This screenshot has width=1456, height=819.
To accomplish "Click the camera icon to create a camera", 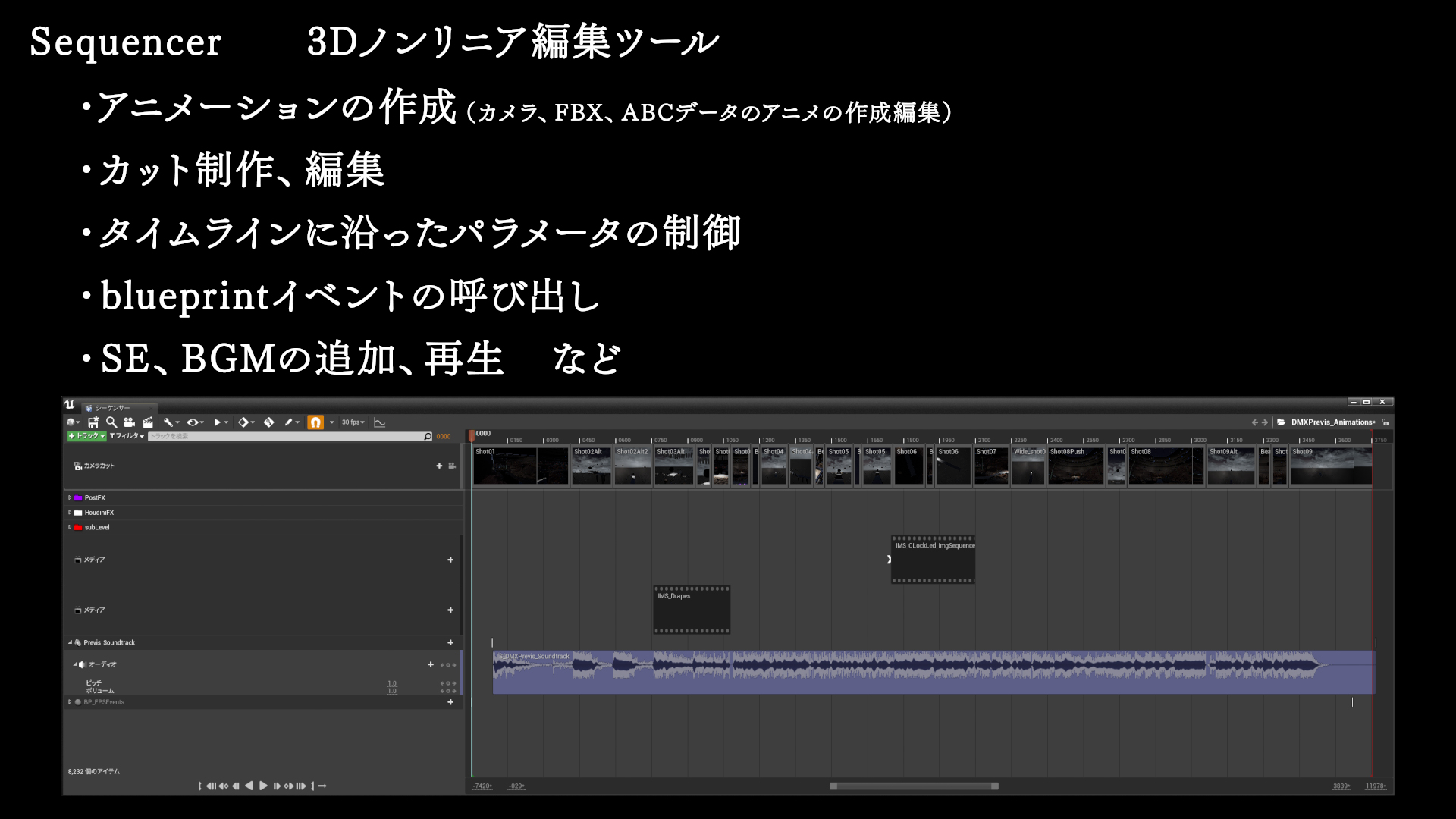I will coord(129,422).
